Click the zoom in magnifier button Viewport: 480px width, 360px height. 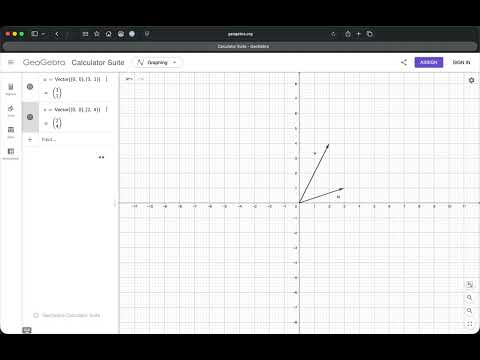click(469, 297)
